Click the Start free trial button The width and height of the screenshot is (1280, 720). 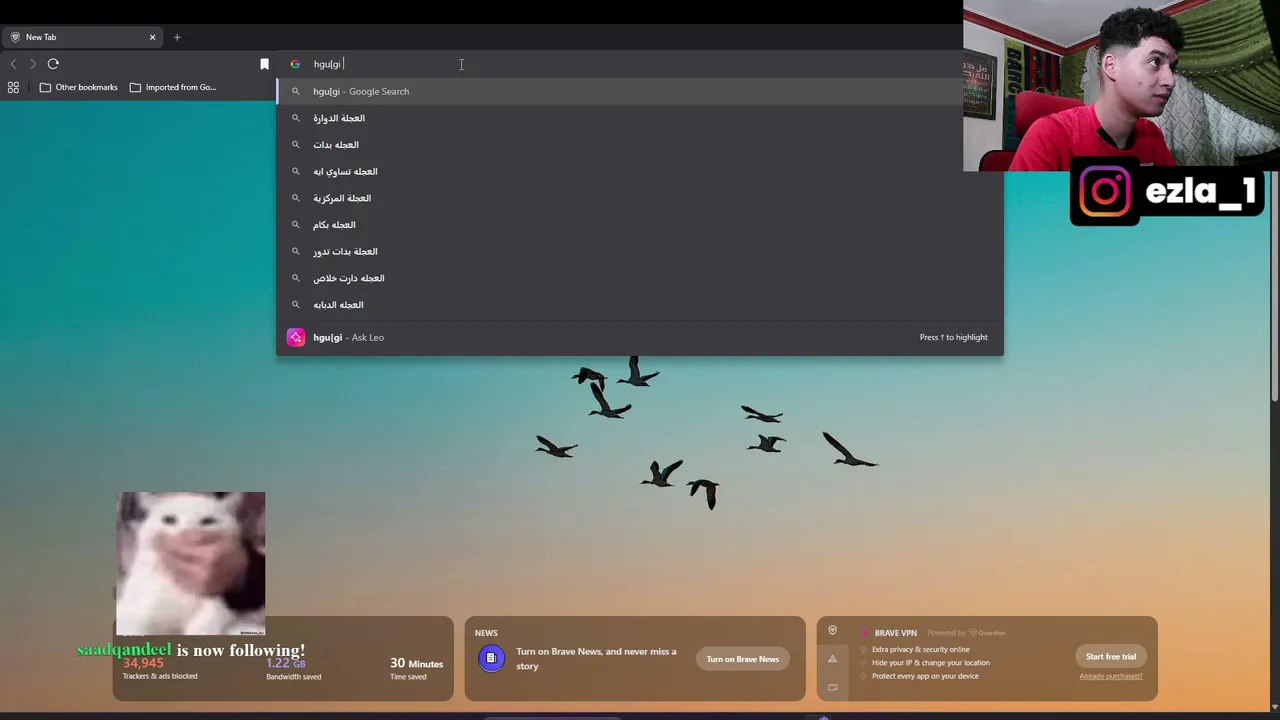(x=1111, y=657)
